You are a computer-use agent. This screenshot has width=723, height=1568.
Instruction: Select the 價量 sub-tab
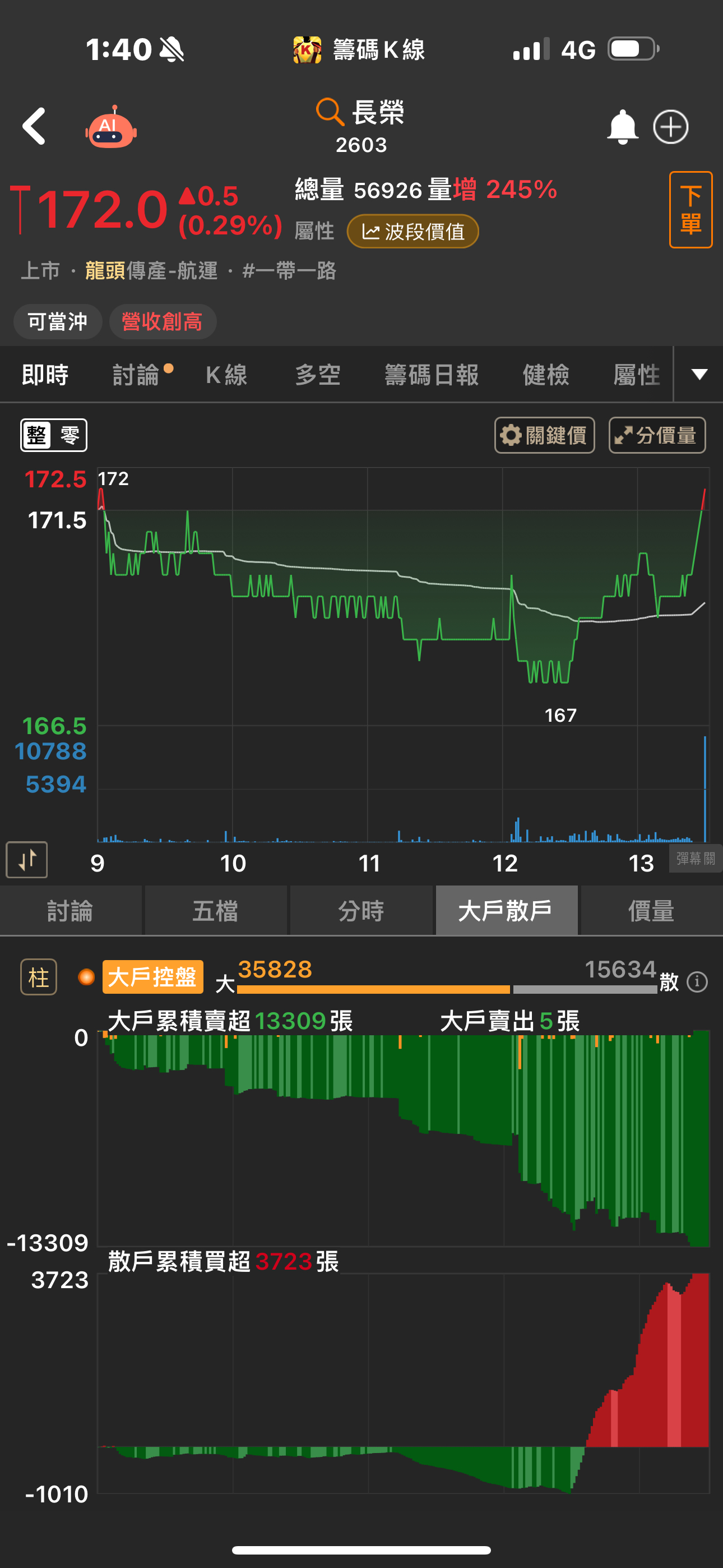(651, 911)
